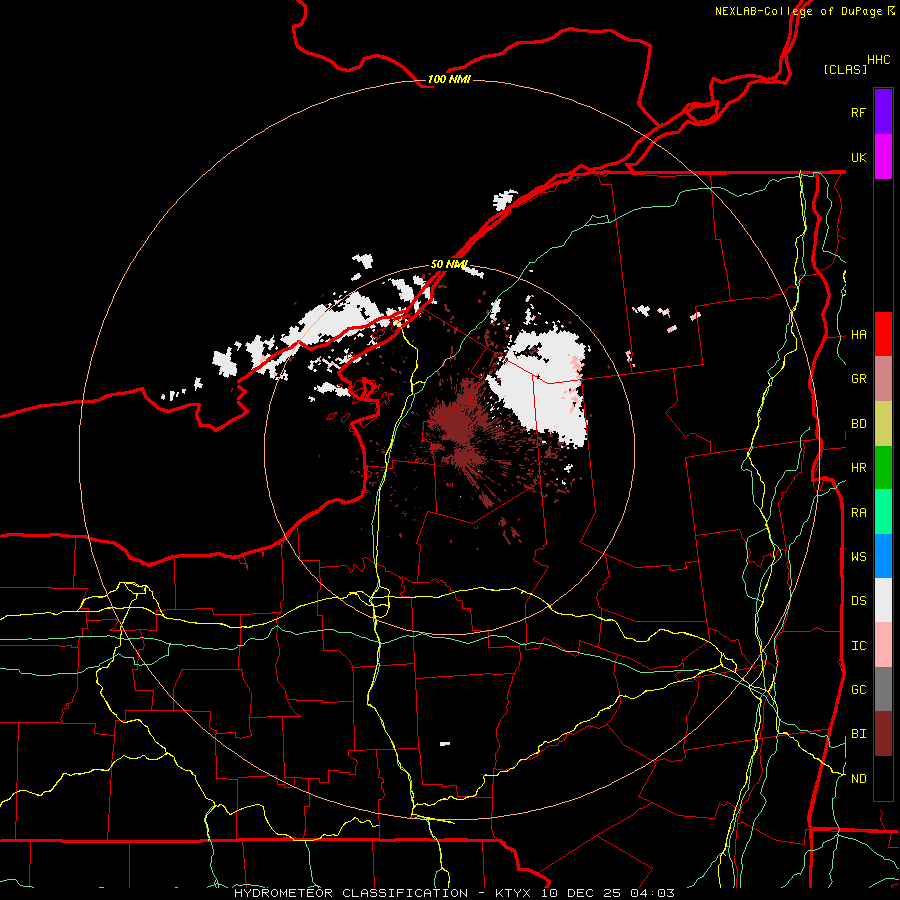Click the HHC product code label
This screenshot has height=900, width=900.
point(878,60)
